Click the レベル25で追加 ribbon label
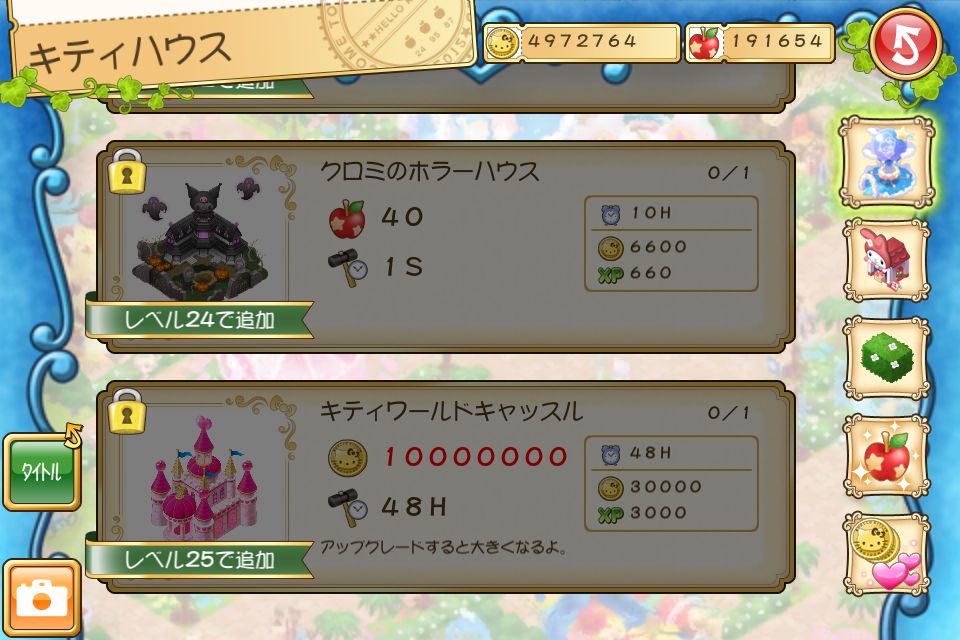Viewport: 960px width, 640px height. coord(200,560)
